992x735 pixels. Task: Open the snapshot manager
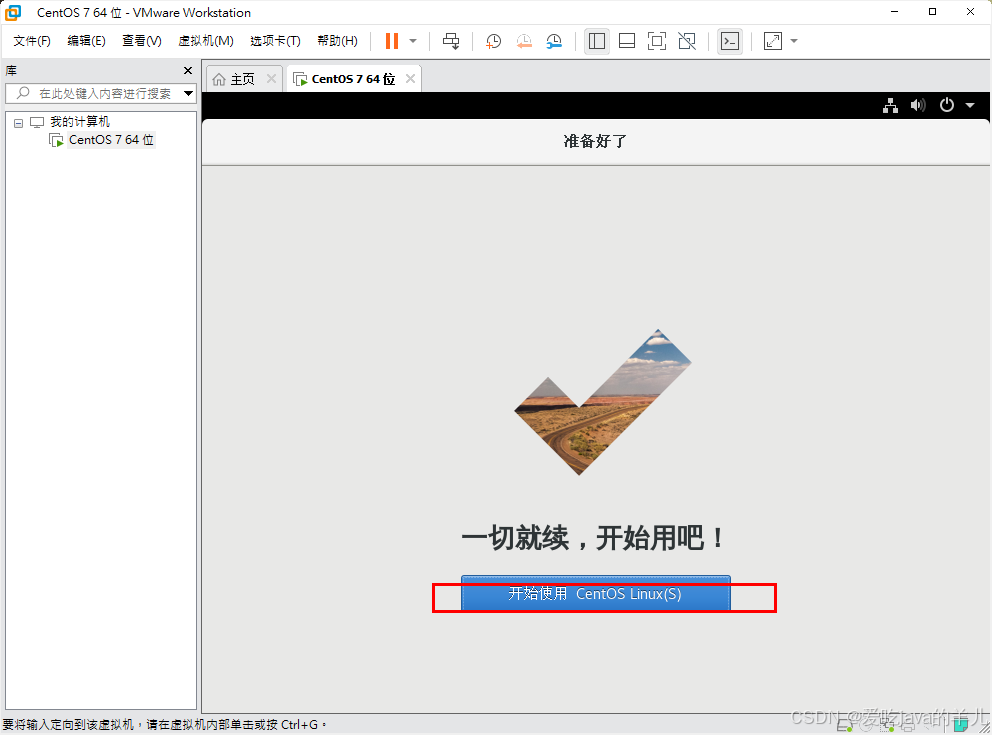click(554, 41)
